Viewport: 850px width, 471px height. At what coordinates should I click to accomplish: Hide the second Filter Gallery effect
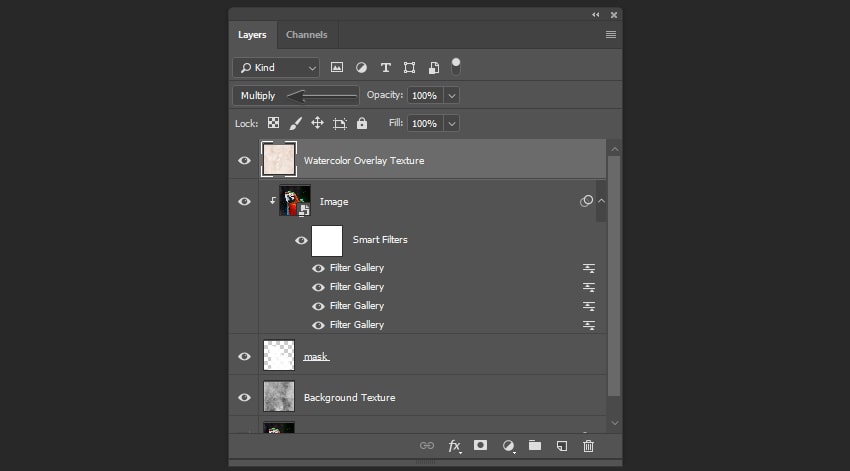click(318, 287)
